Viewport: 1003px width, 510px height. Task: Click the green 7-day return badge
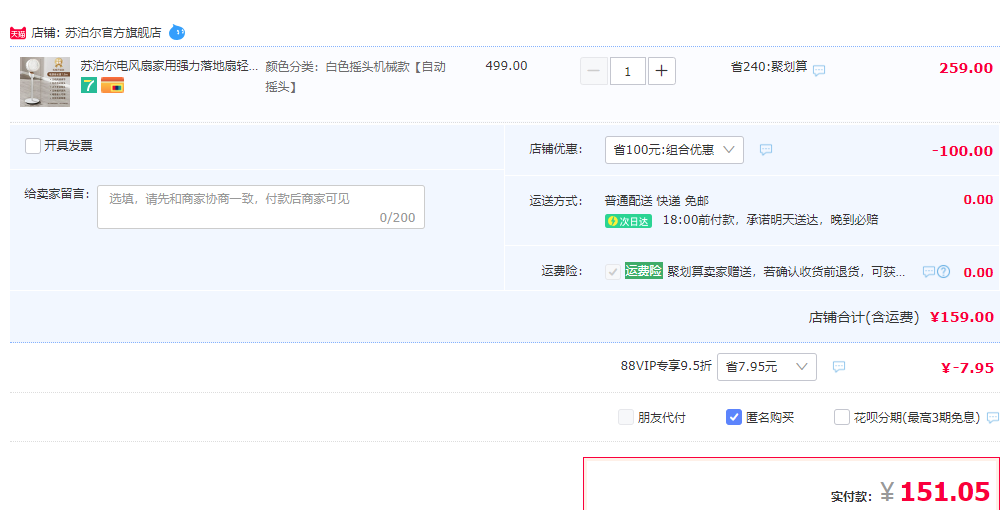[89, 84]
